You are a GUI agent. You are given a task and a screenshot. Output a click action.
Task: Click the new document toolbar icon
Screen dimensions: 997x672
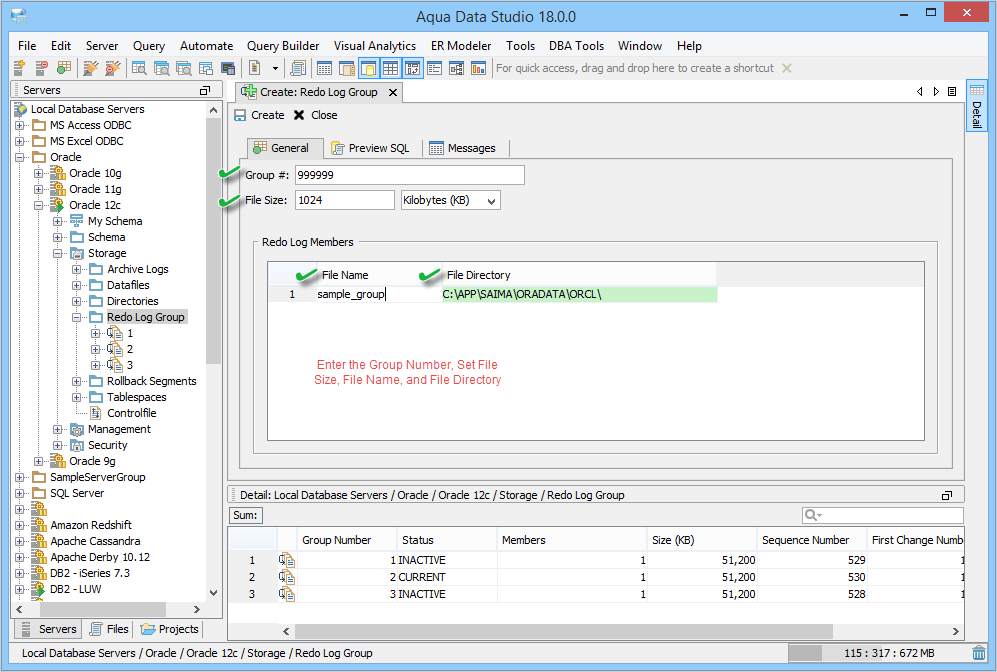(x=254, y=68)
